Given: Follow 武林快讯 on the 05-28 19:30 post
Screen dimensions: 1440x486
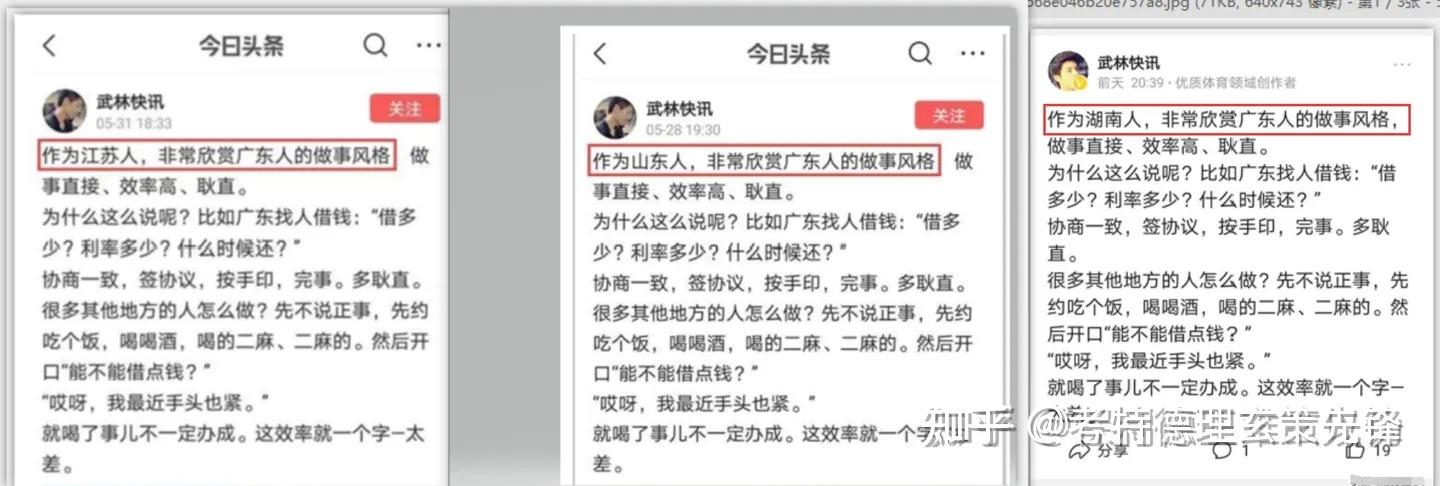Looking at the screenshot, I should [949, 116].
